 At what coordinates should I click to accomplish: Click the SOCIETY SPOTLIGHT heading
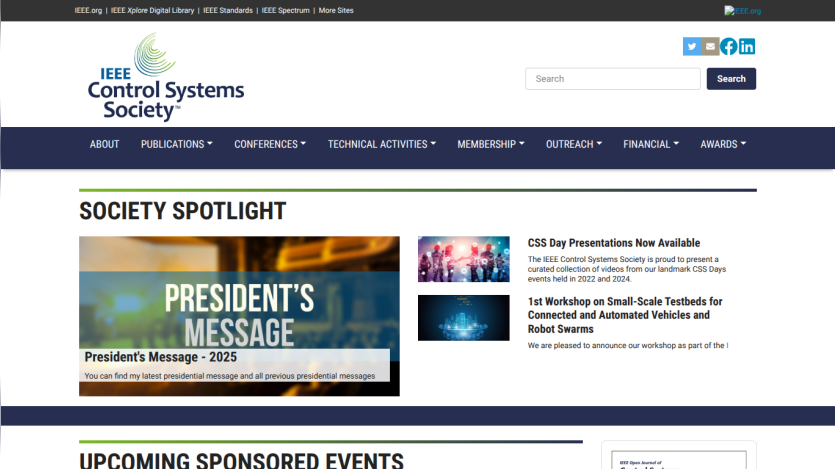click(x=183, y=211)
